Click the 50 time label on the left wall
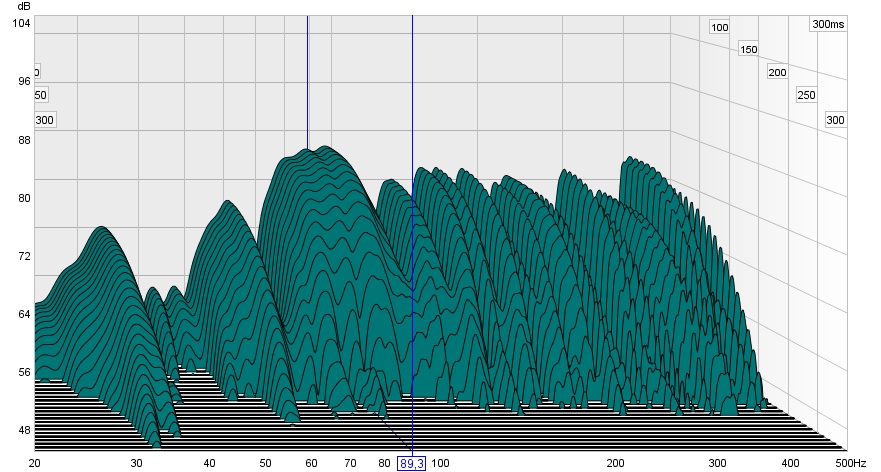Screen dimensions: 881x472 tap(40, 95)
